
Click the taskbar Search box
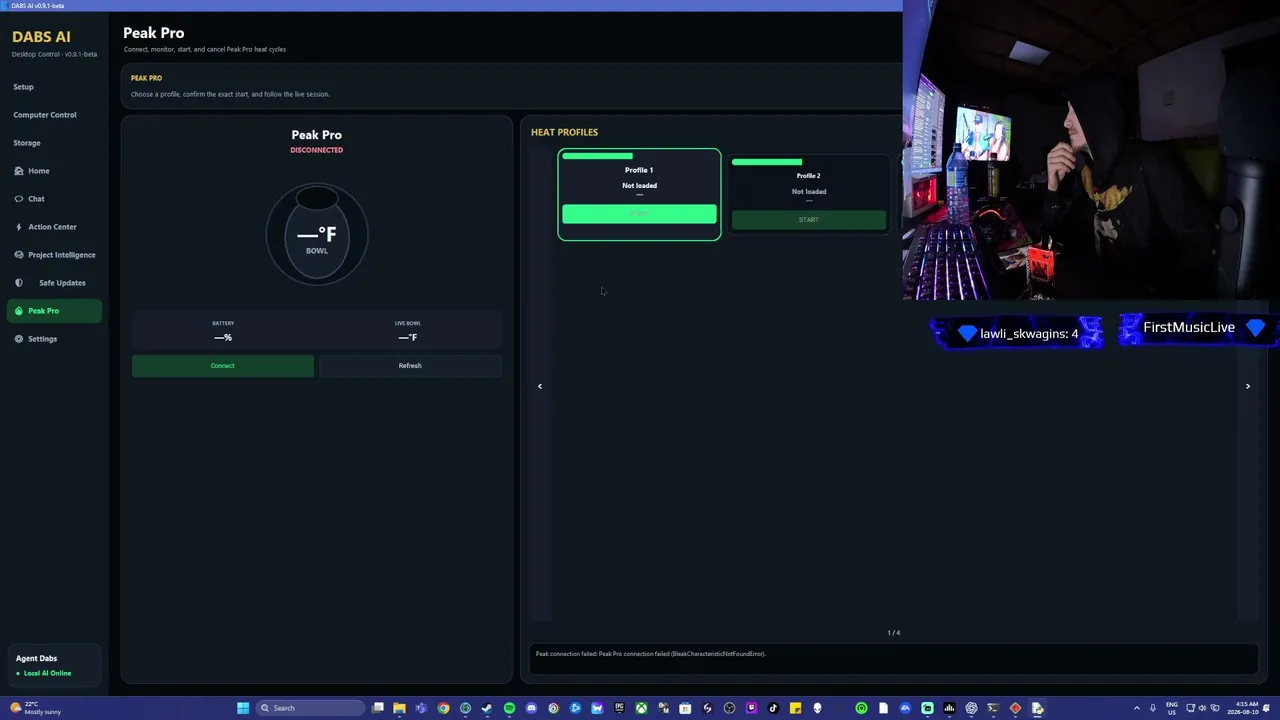(310, 708)
